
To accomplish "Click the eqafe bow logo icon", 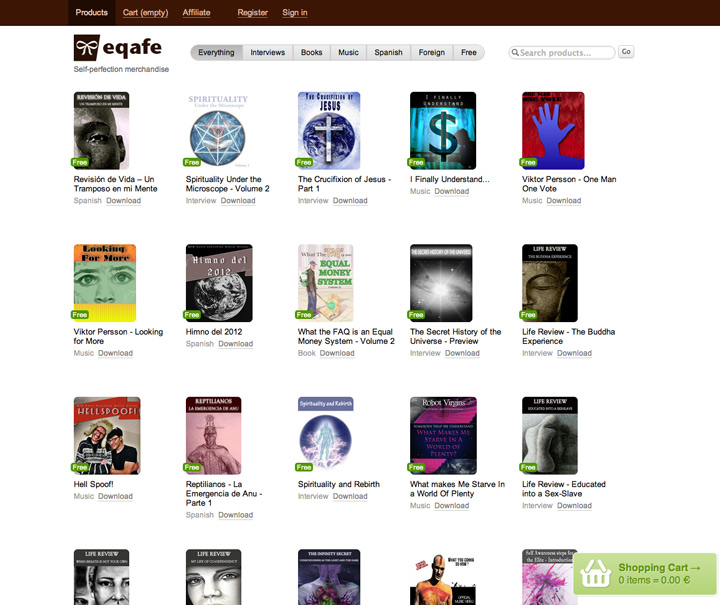I will [87, 47].
